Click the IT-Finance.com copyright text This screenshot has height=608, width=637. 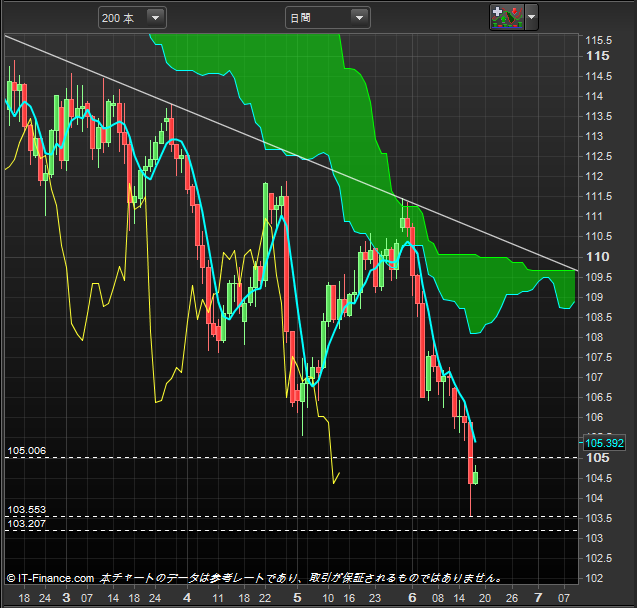coord(50,578)
